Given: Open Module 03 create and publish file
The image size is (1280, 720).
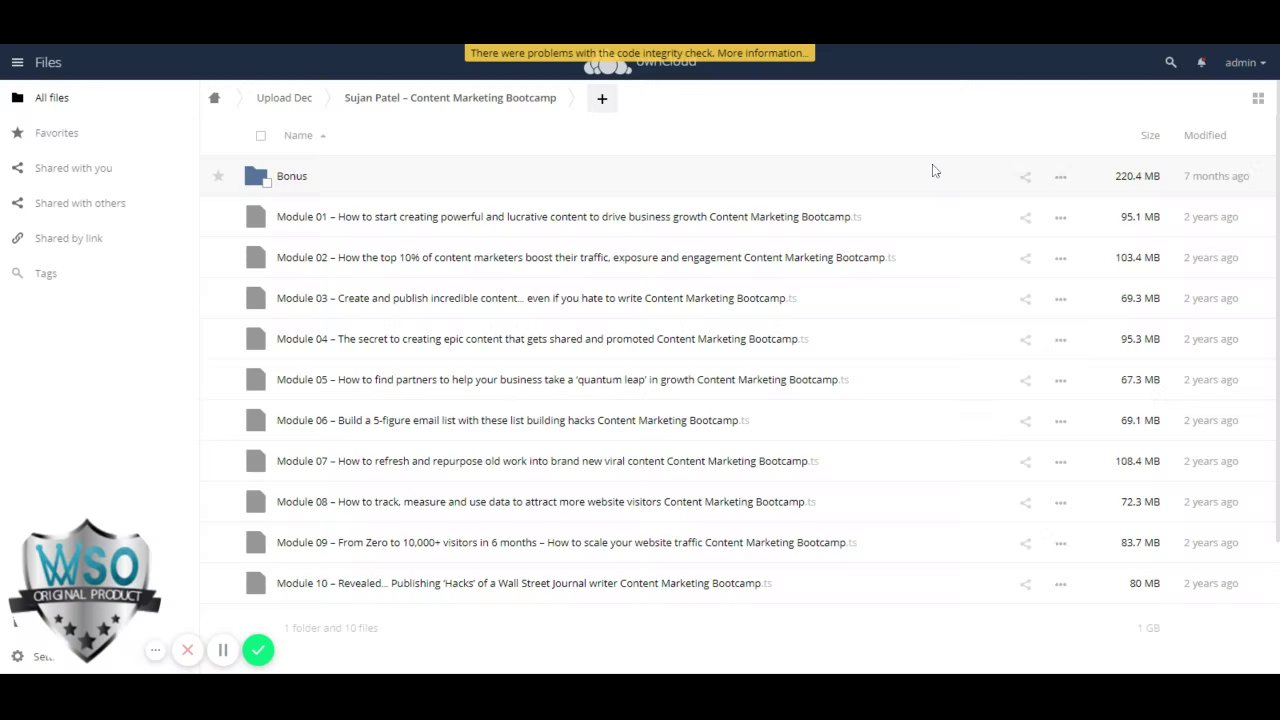Looking at the screenshot, I should 537,298.
